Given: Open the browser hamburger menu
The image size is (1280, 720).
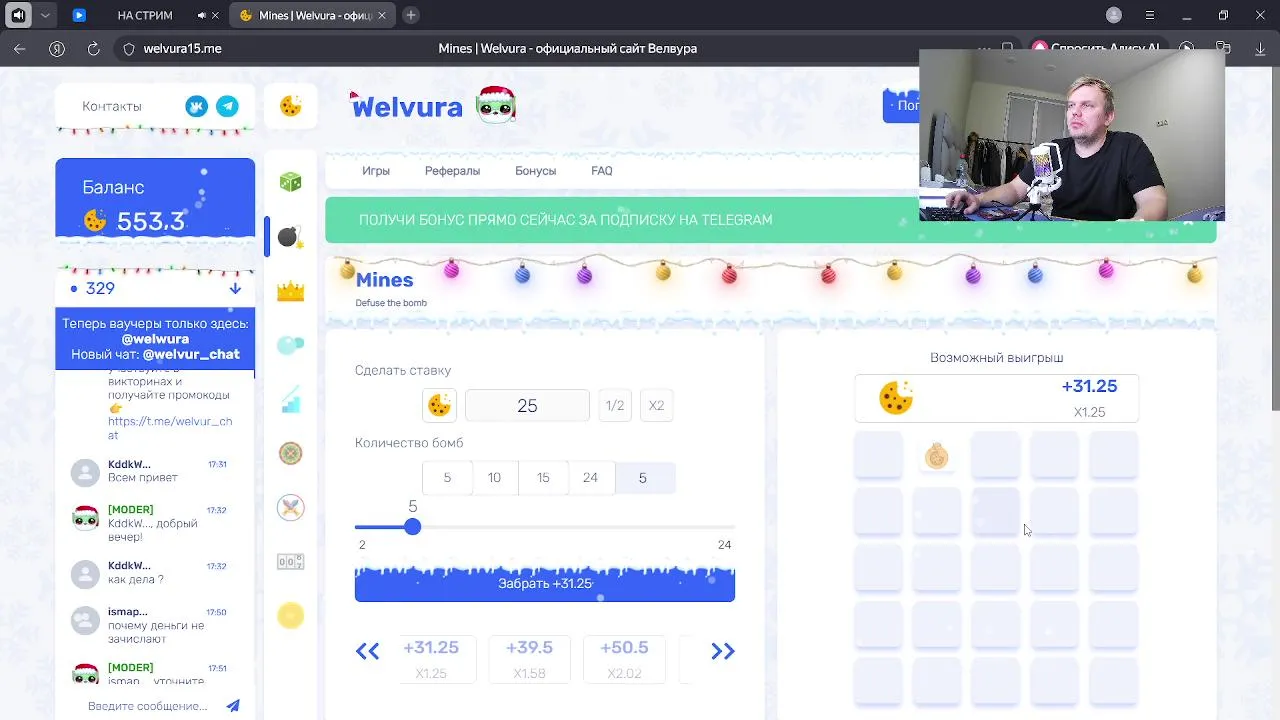Looking at the screenshot, I should [x=1150, y=15].
